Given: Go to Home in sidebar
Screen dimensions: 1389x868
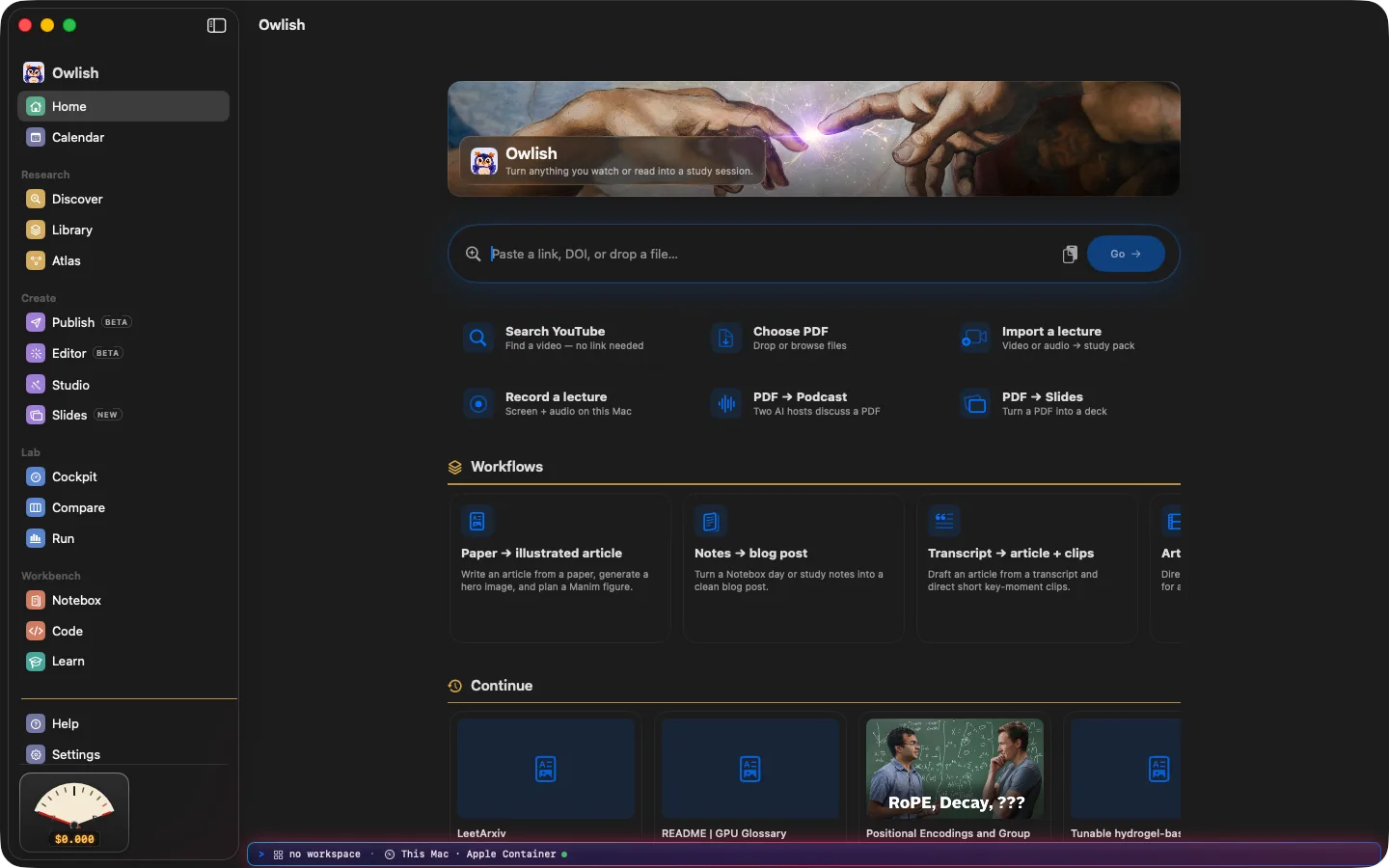Looking at the screenshot, I should pyautogui.click(x=123, y=106).
